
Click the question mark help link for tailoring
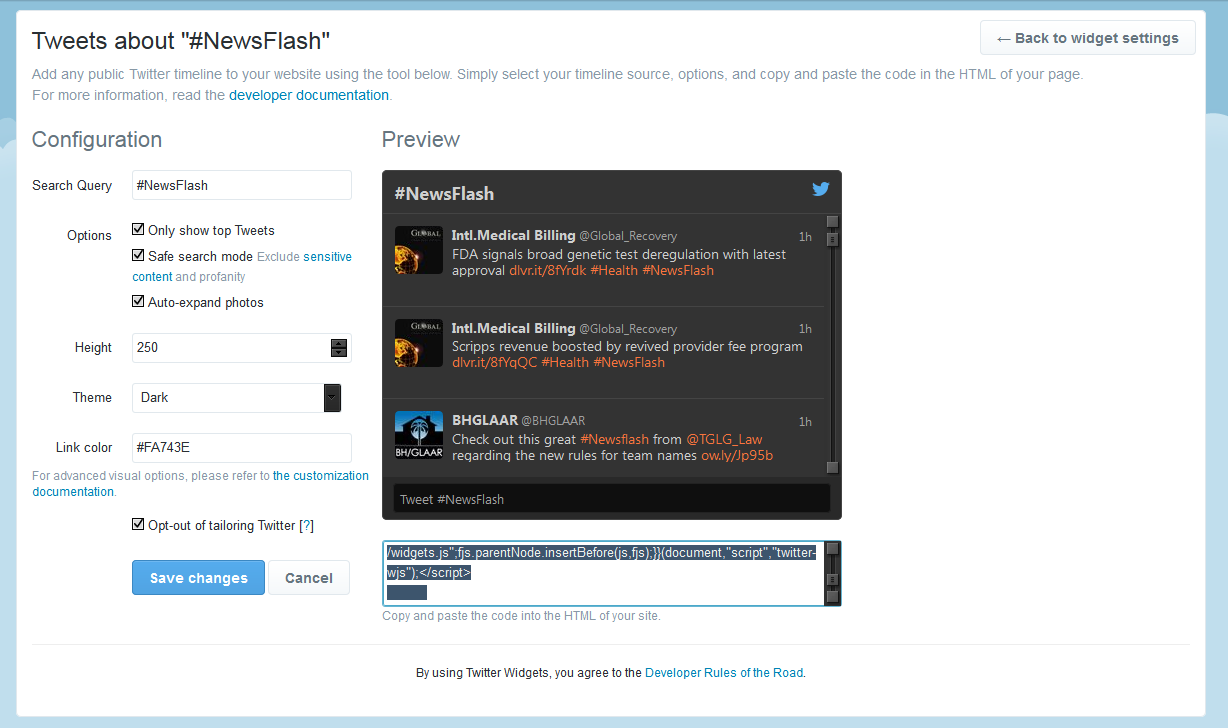click(x=307, y=525)
